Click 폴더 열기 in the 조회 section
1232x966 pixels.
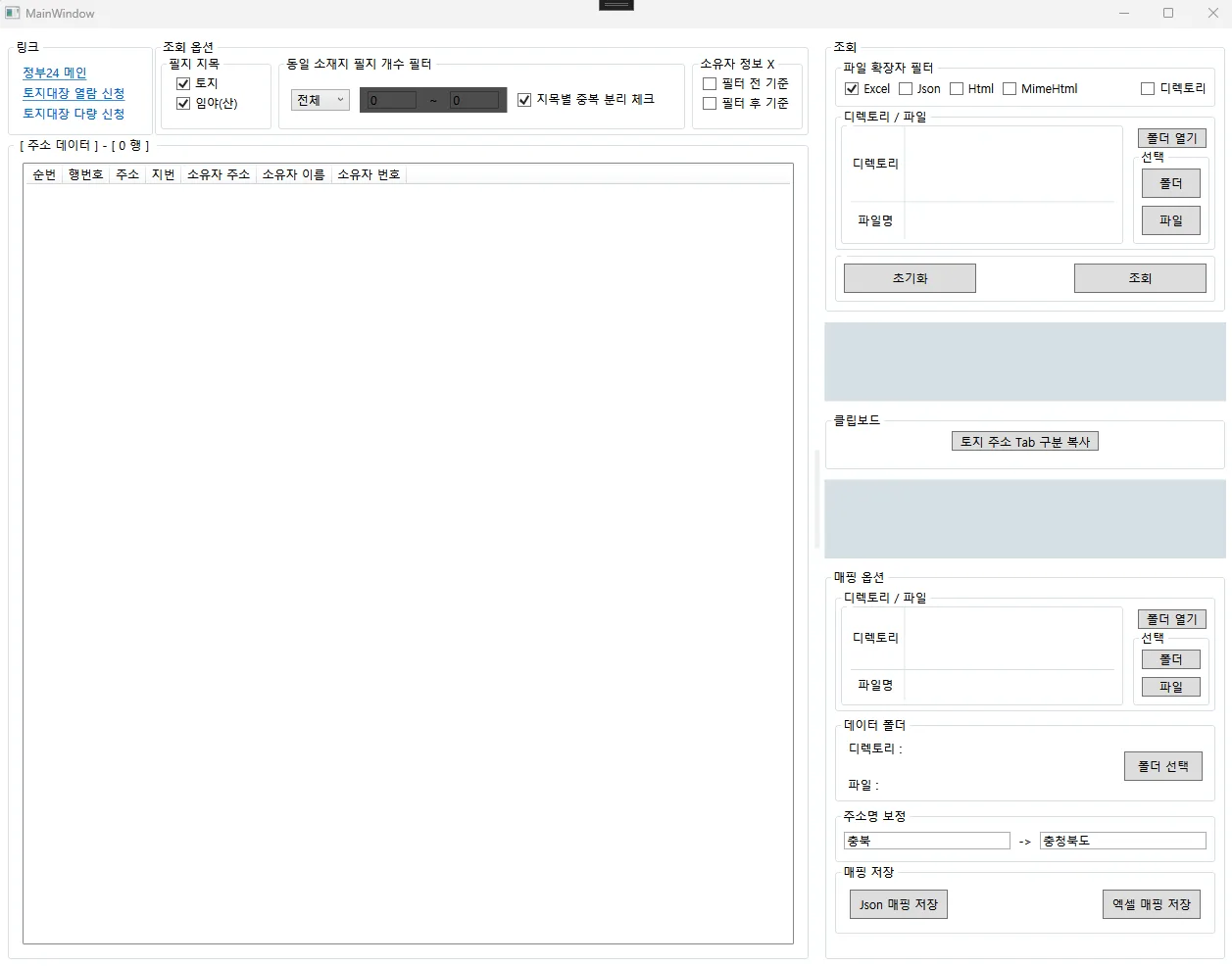(x=1172, y=138)
